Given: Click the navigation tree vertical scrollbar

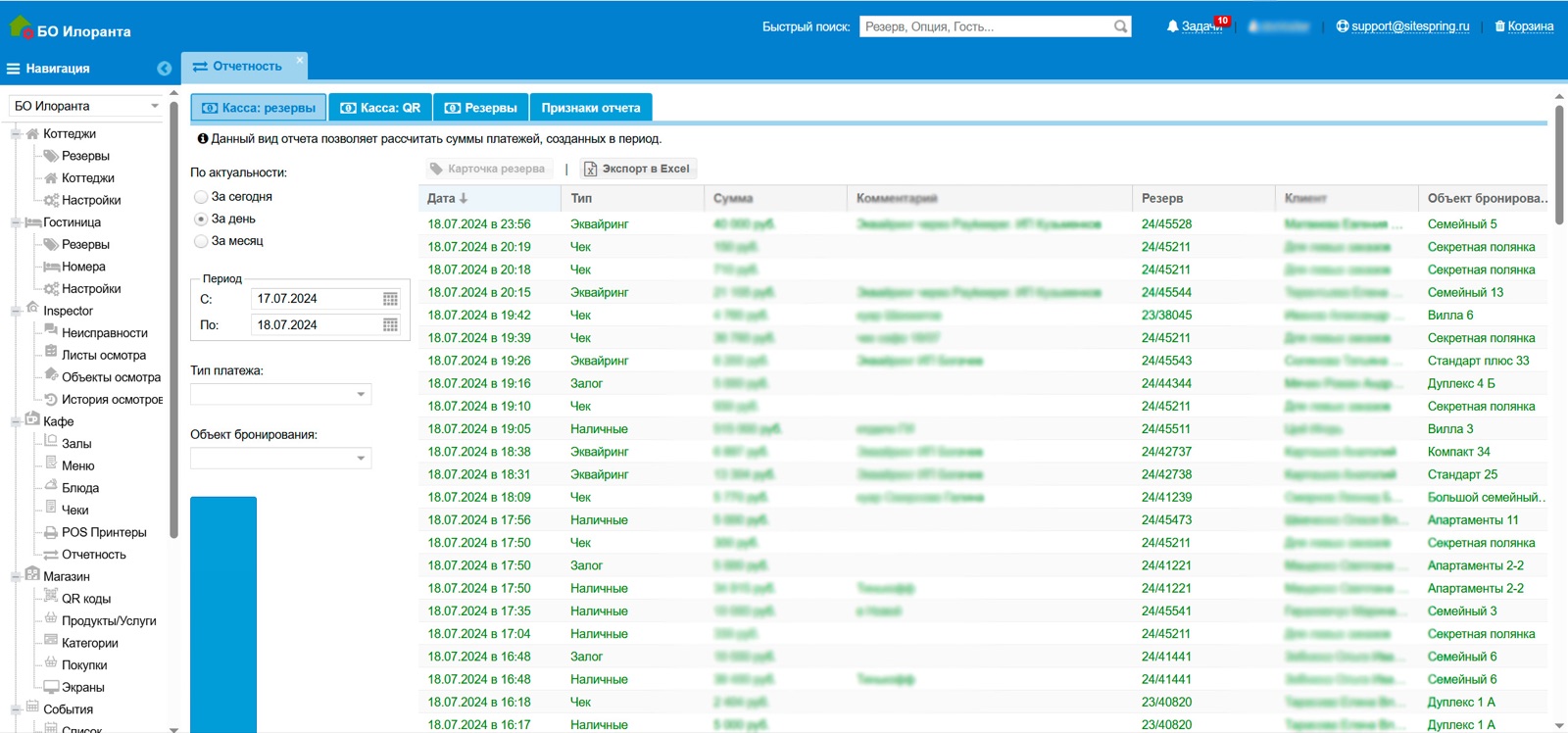Looking at the screenshot, I should 173,318.
